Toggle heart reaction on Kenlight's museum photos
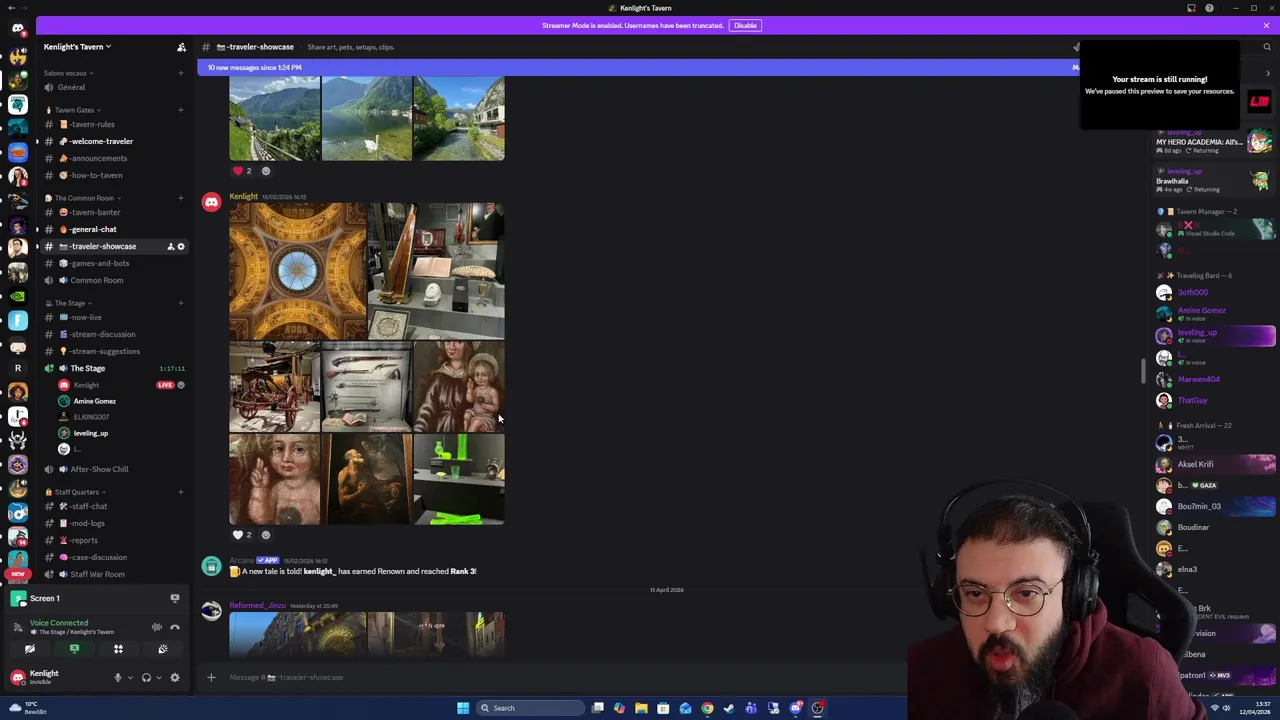 243,535
